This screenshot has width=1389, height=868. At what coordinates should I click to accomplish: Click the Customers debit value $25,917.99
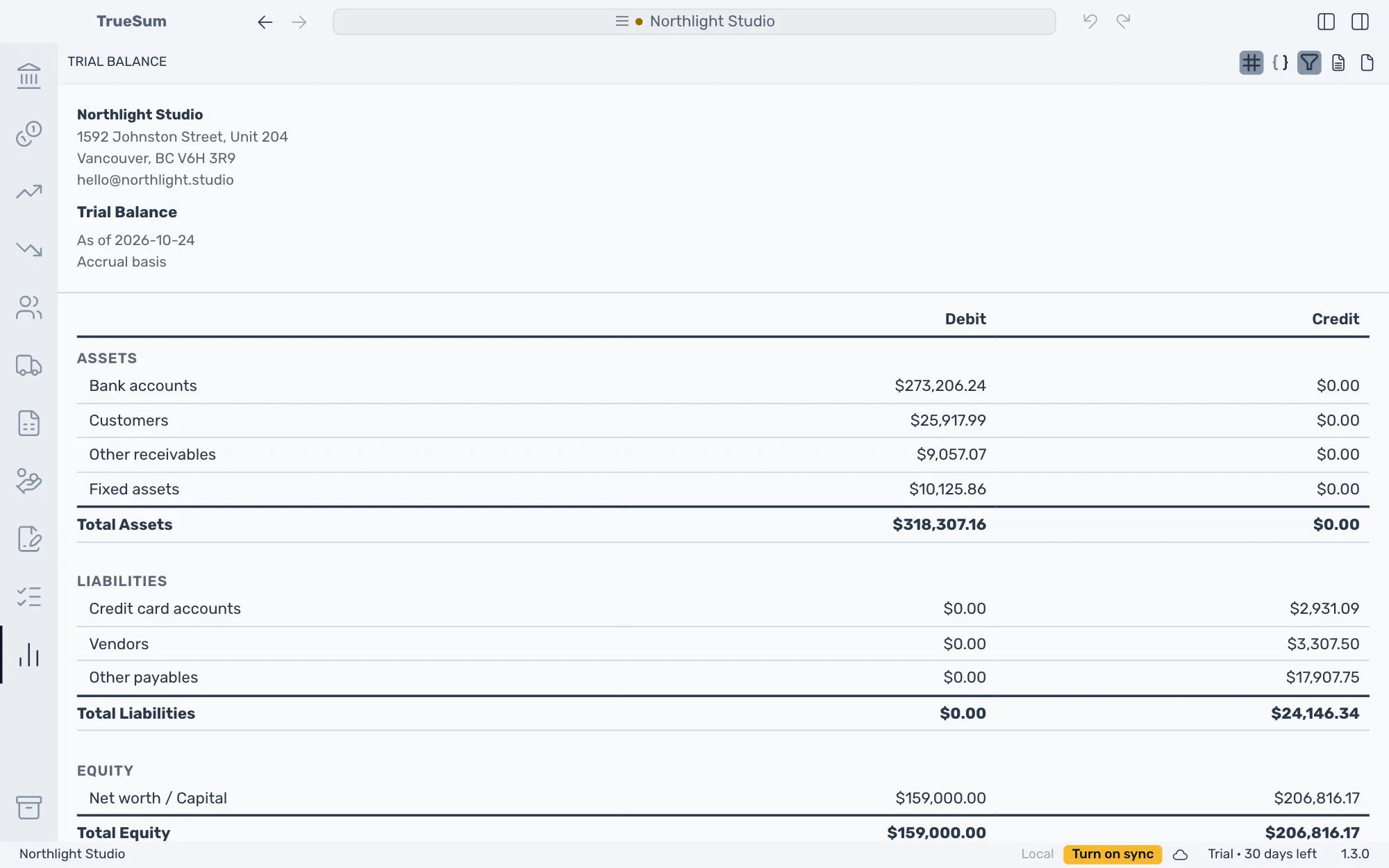(x=948, y=421)
